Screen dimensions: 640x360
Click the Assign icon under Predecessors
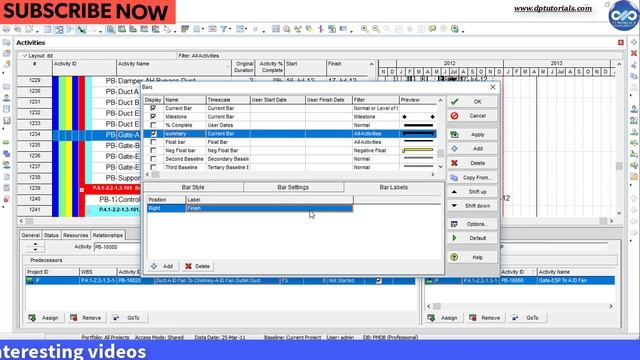(x=32, y=318)
